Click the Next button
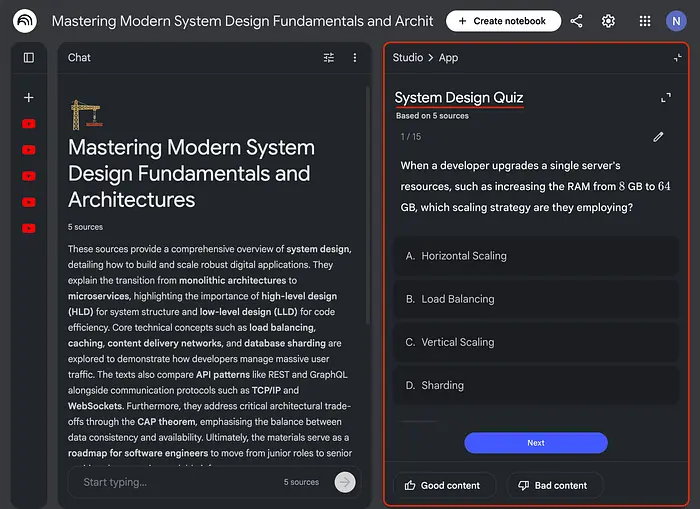Screen dimensions: 700x509 (x=535, y=443)
